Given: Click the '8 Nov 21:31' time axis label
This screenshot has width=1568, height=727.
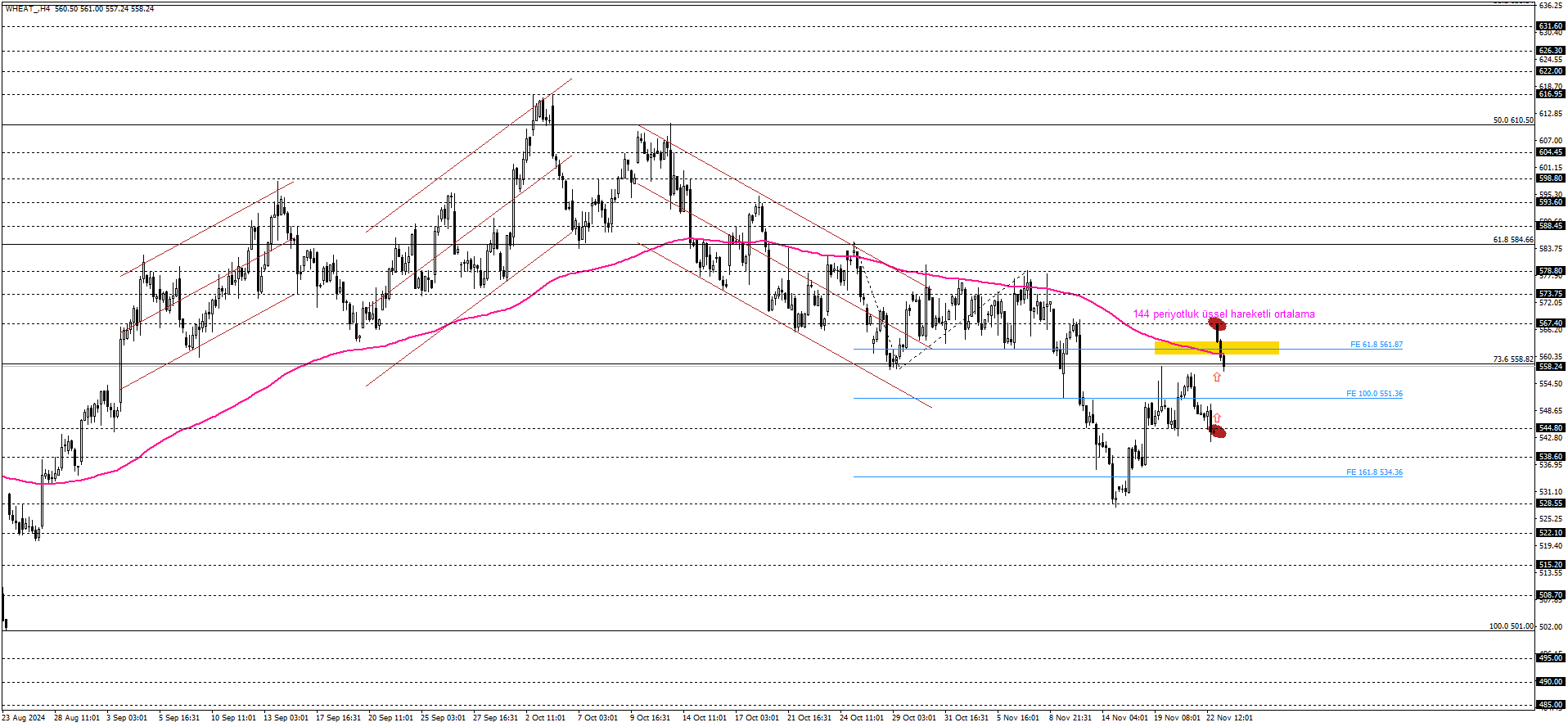Looking at the screenshot, I should (1070, 718).
